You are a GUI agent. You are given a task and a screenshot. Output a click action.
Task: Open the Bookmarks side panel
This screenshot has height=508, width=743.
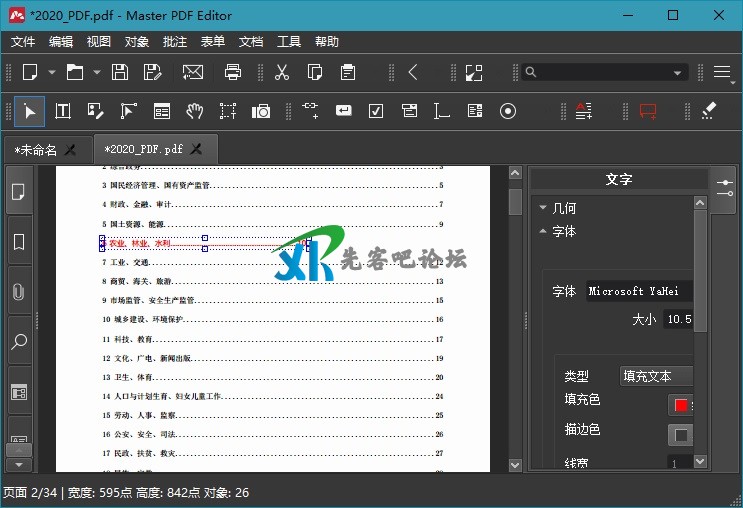[19, 243]
